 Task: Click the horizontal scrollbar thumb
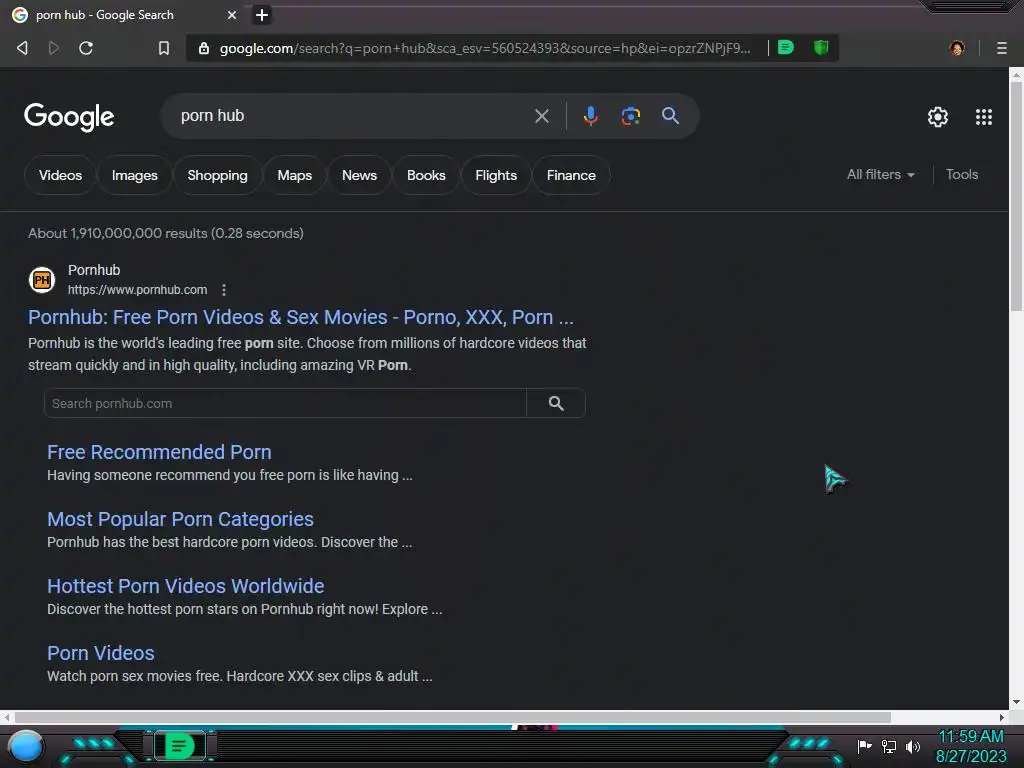(453, 717)
